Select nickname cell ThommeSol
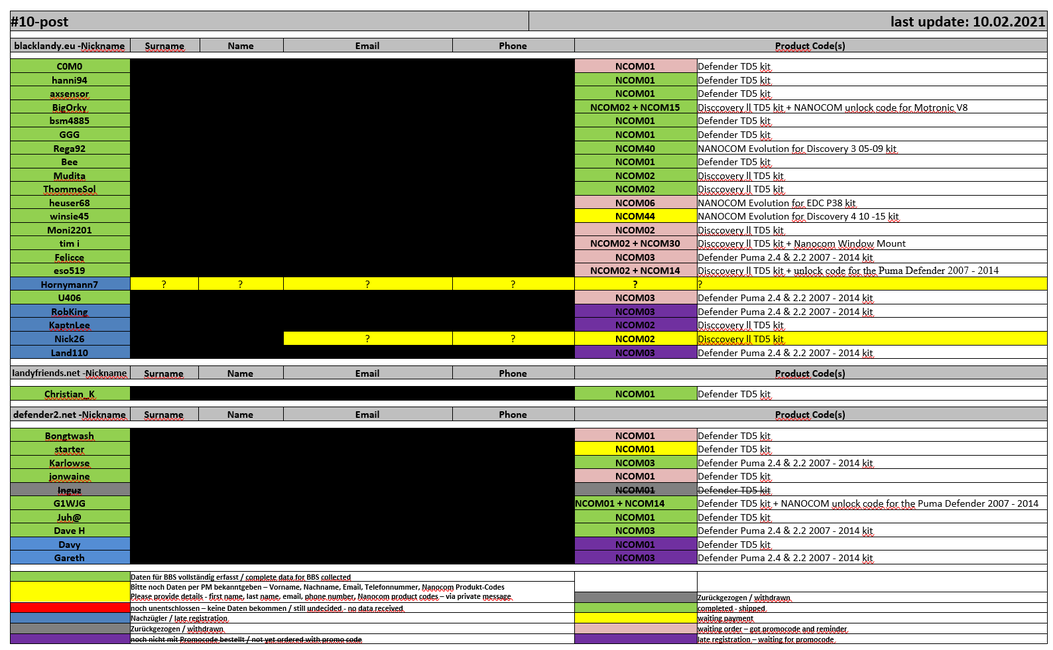The width and height of the screenshot is (1053, 650). [70, 189]
